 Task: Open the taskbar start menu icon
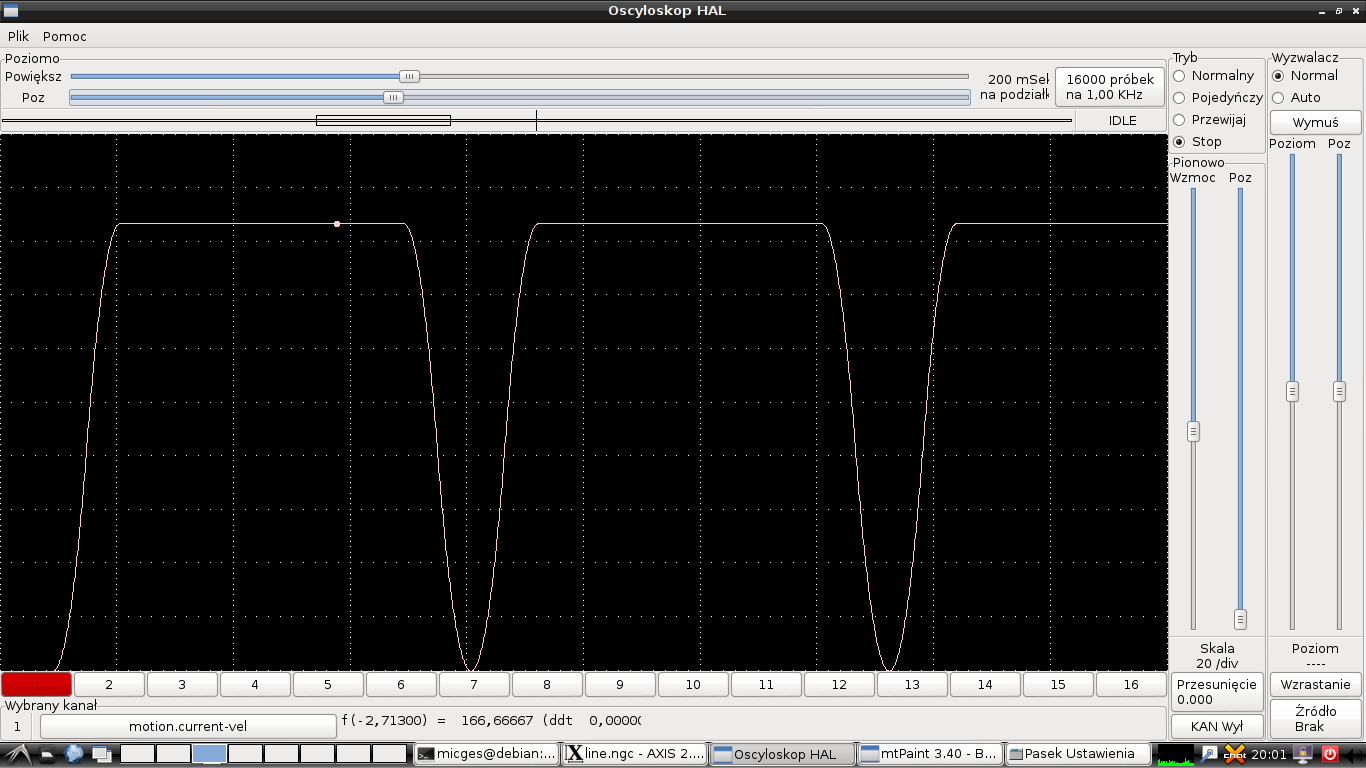pyautogui.click(x=18, y=754)
